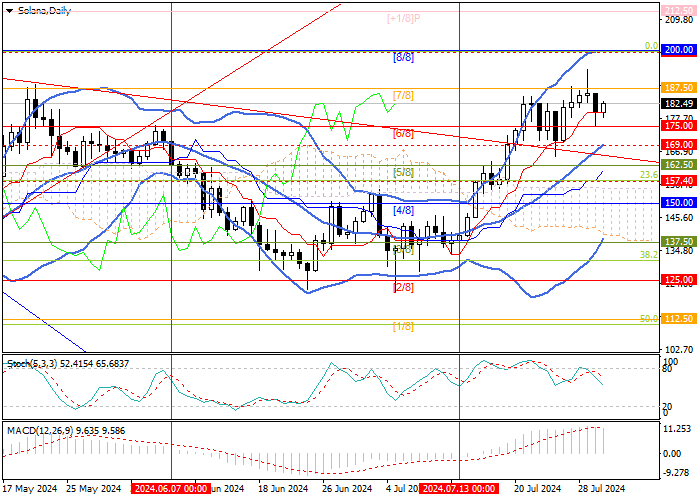Select the 200.00 blue price level label

(678, 50)
